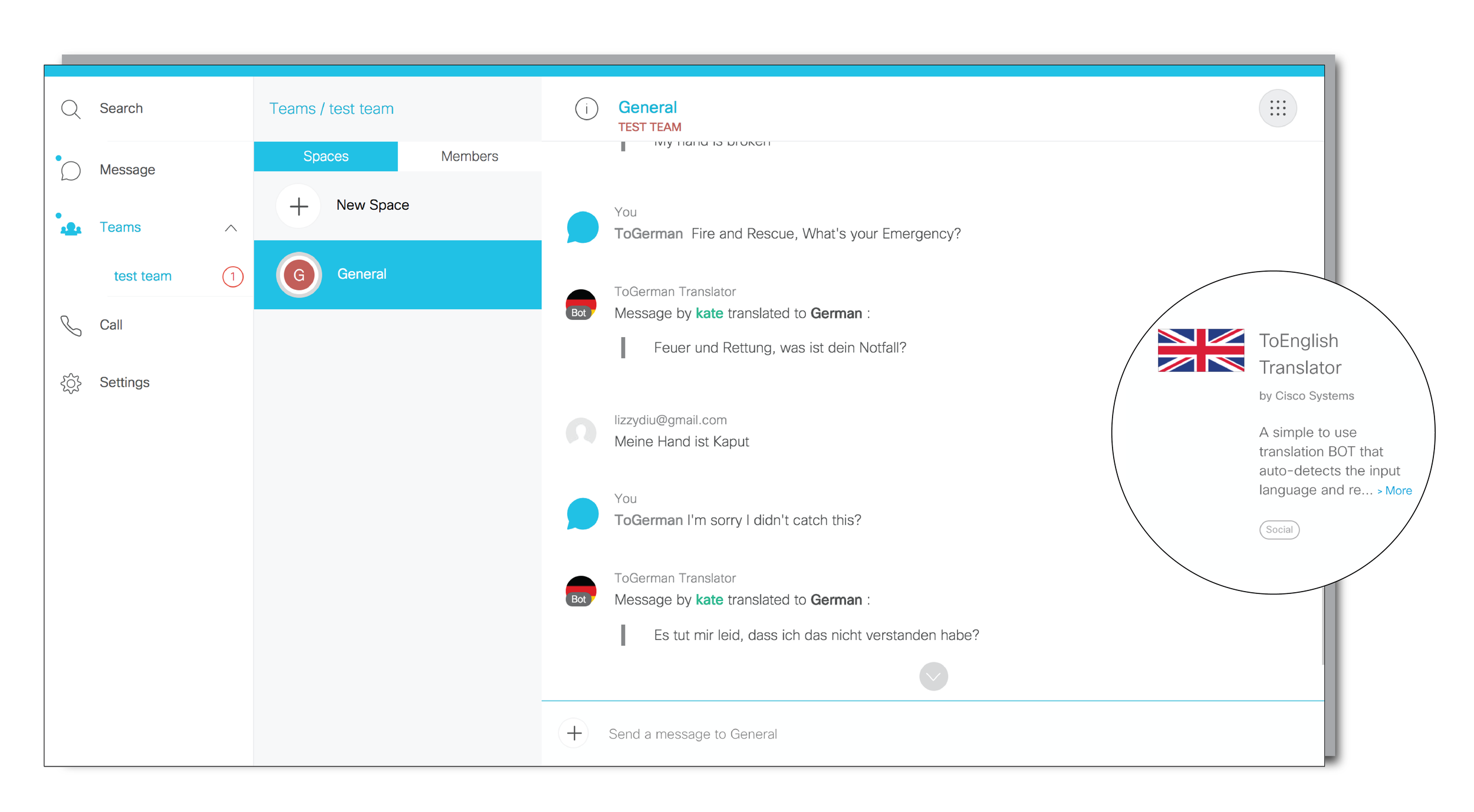Click the ToGerman Translator bot avatar

click(581, 304)
